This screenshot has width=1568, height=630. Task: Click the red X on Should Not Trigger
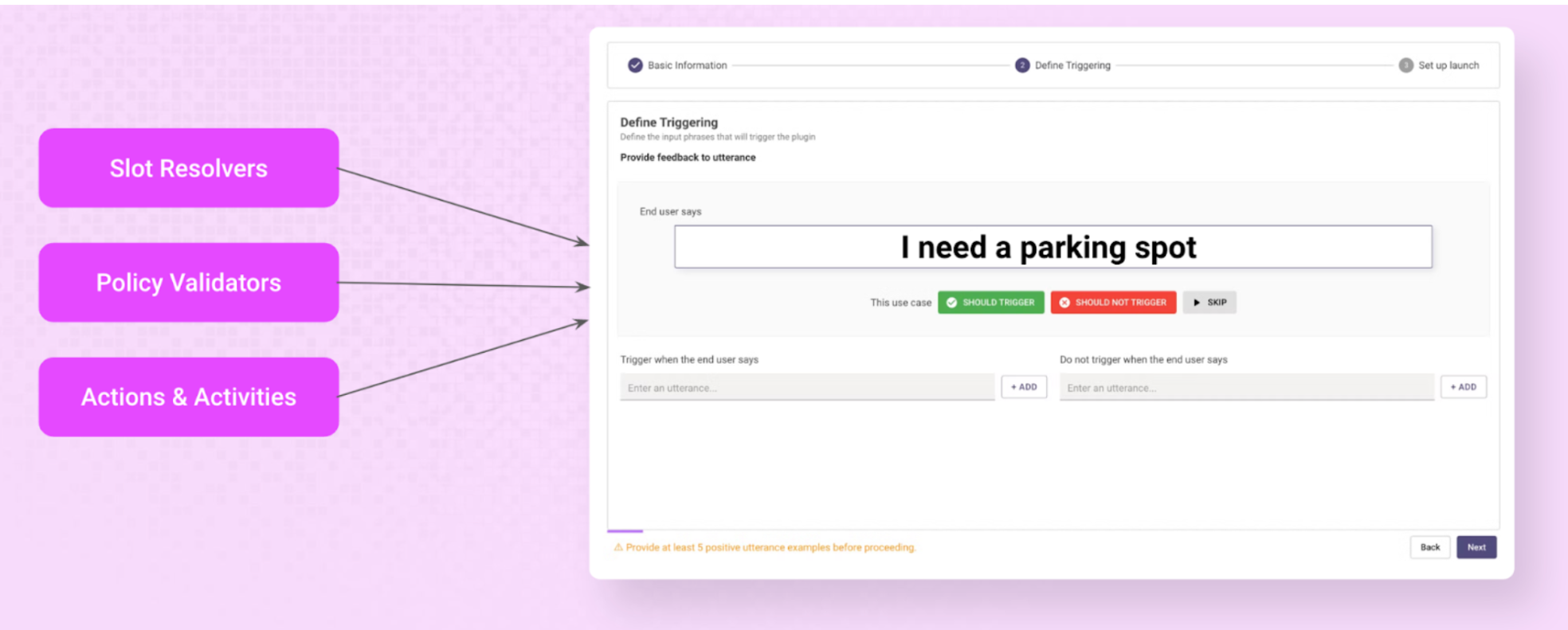(x=1064, y=303)
